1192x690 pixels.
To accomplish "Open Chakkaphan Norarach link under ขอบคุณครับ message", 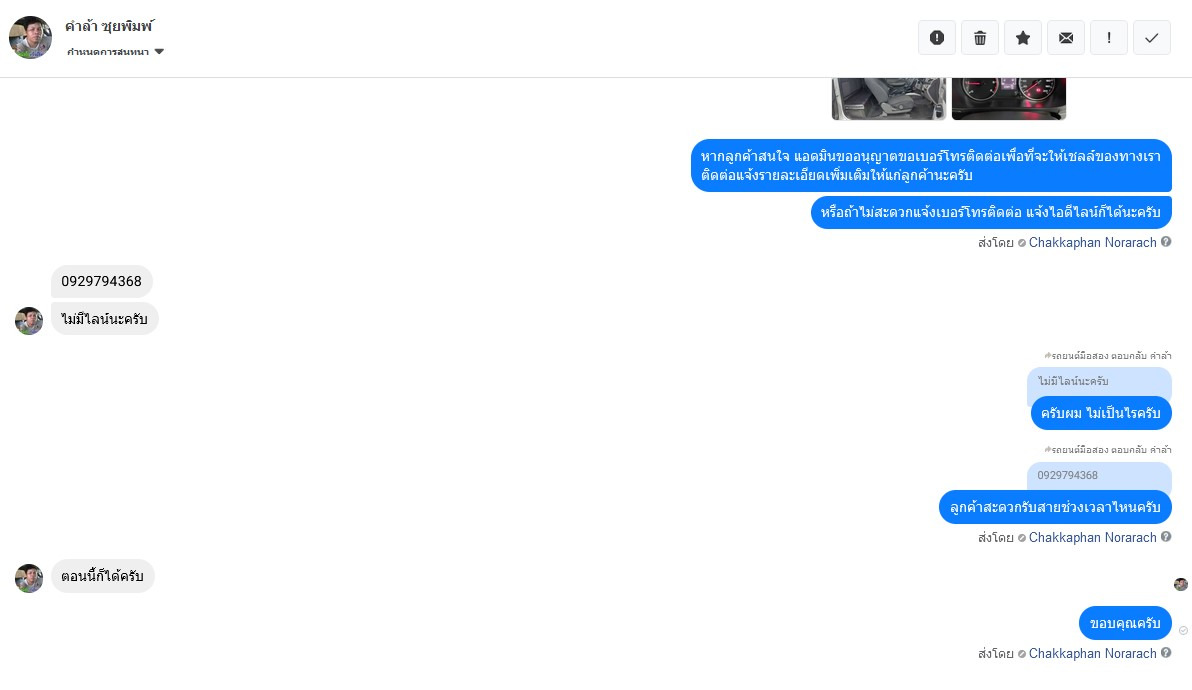I will click(x=1092, y=654).
